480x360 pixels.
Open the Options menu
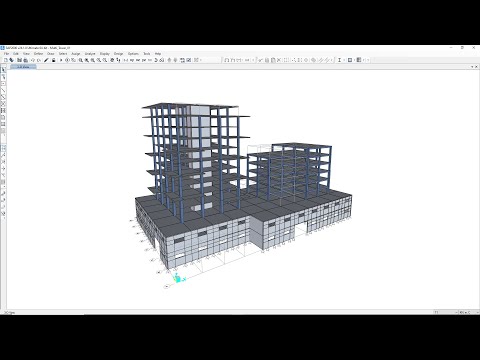133,54
